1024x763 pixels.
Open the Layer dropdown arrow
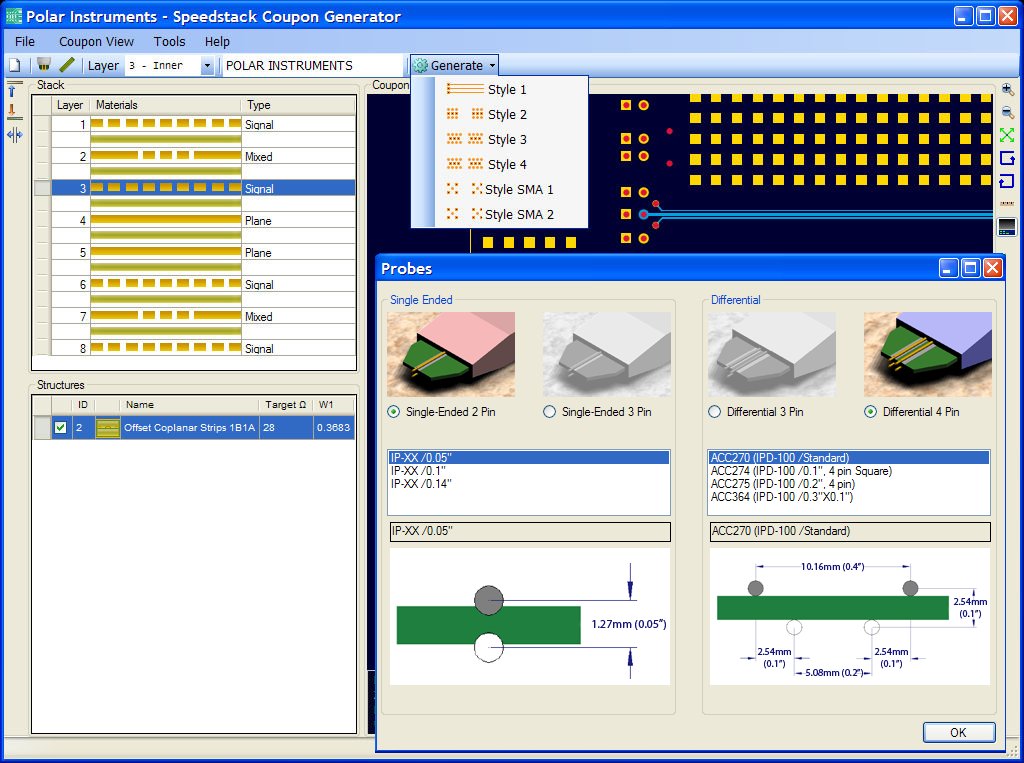[x=207, y=65]
